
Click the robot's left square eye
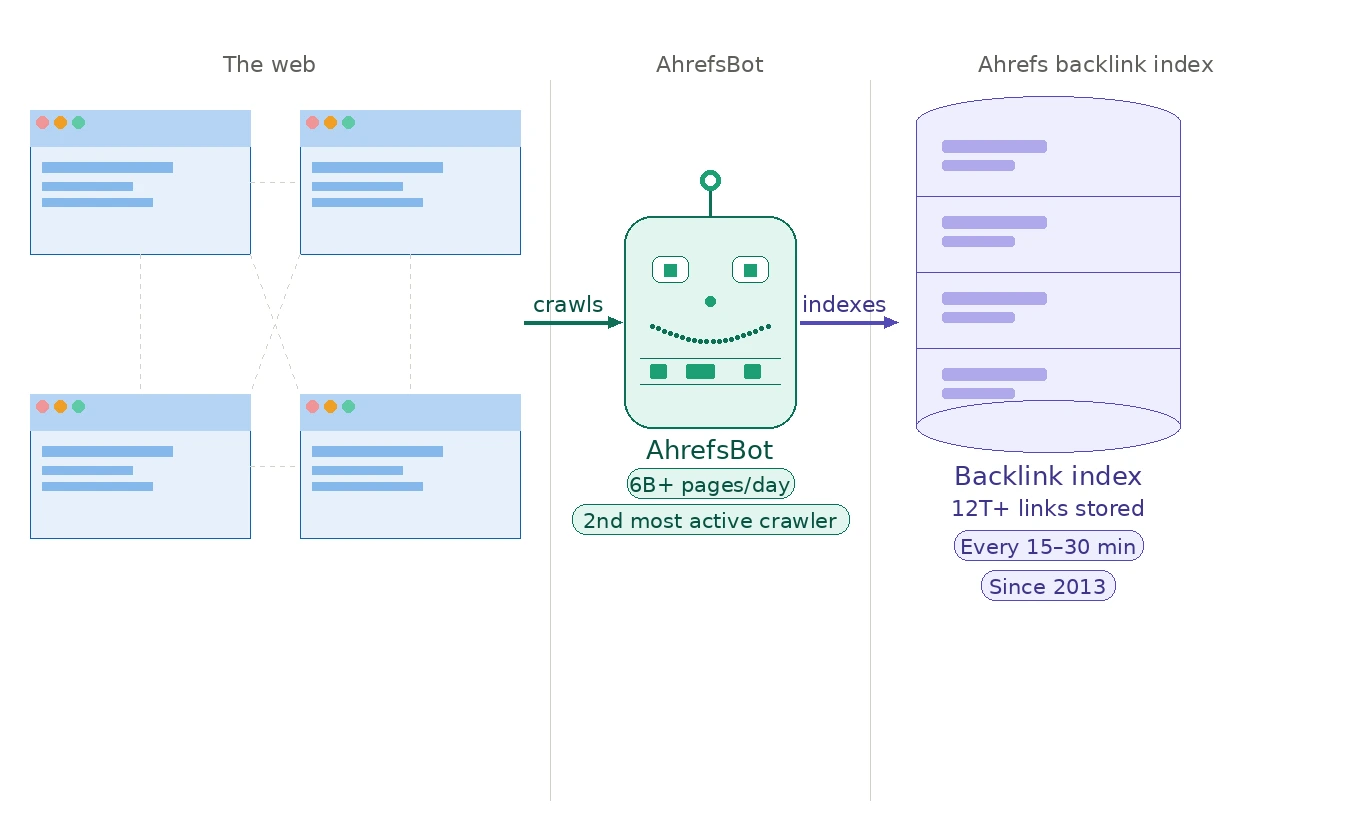(x=670, y=269)
